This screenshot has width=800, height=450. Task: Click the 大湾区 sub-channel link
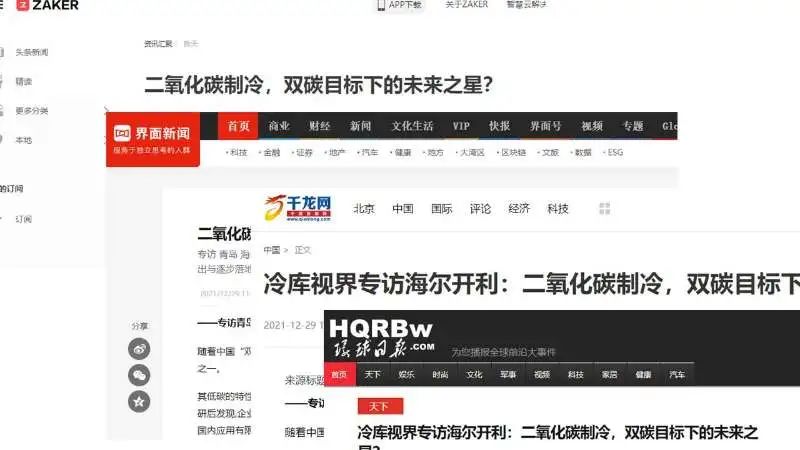click(x=471, y=153)
